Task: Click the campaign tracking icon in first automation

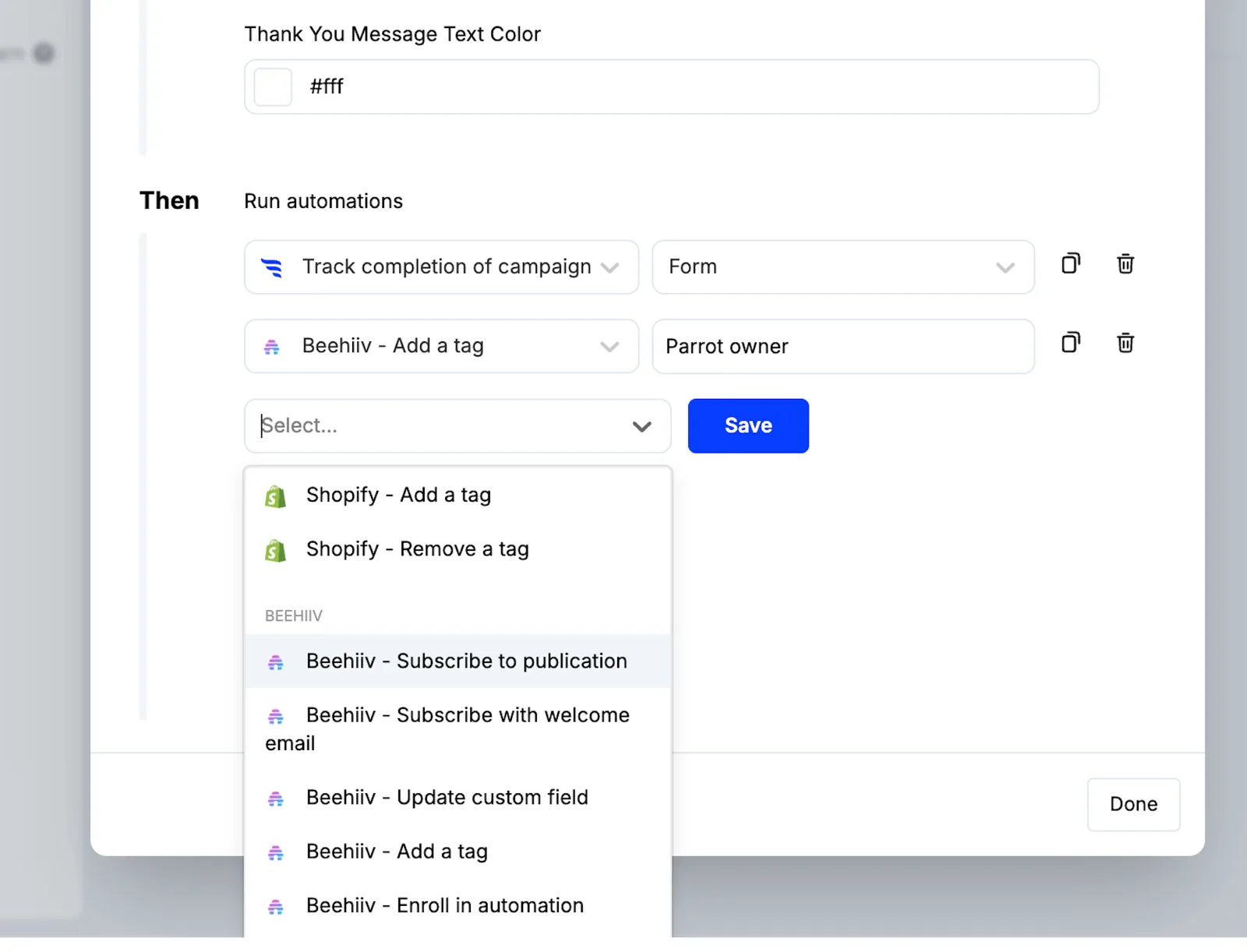Action: click(271, 267)
